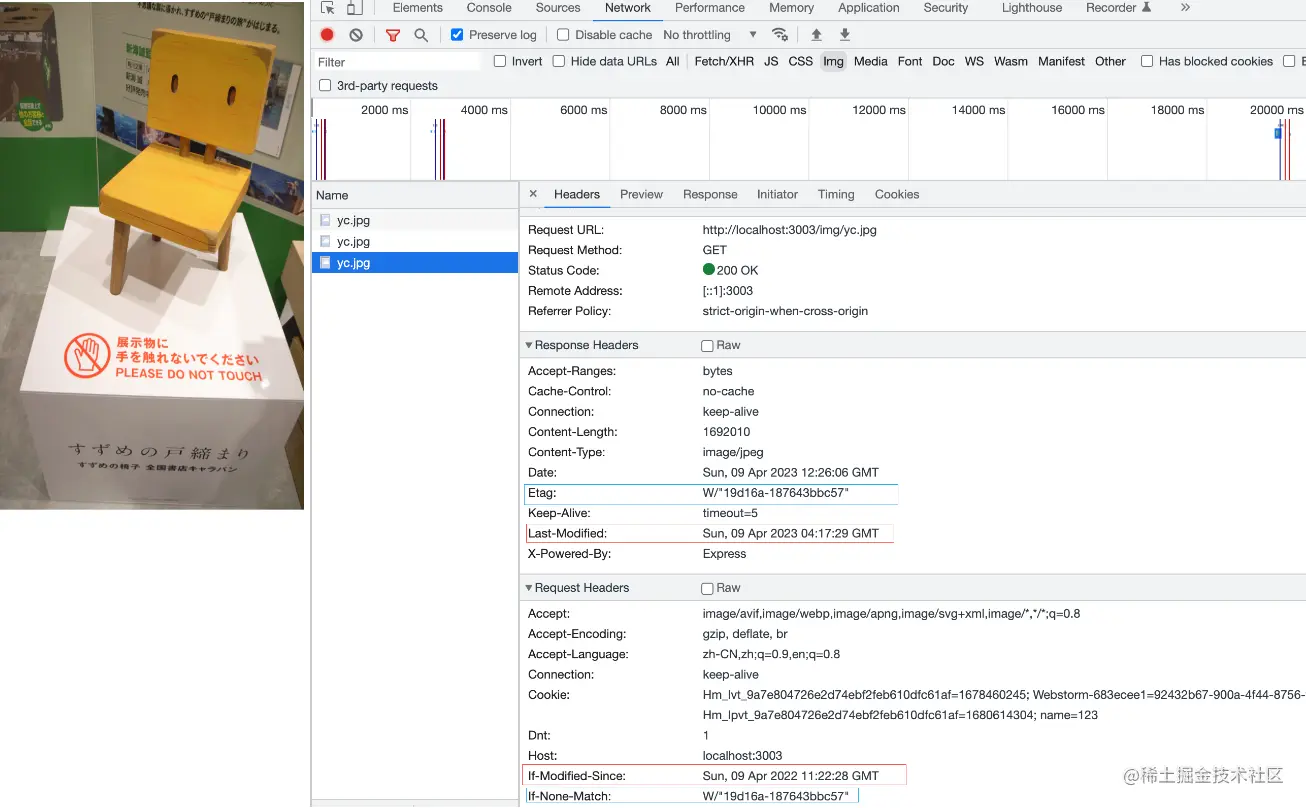Click the Name column header
This screenshot has width=1306, height=808.
point(415,195)
